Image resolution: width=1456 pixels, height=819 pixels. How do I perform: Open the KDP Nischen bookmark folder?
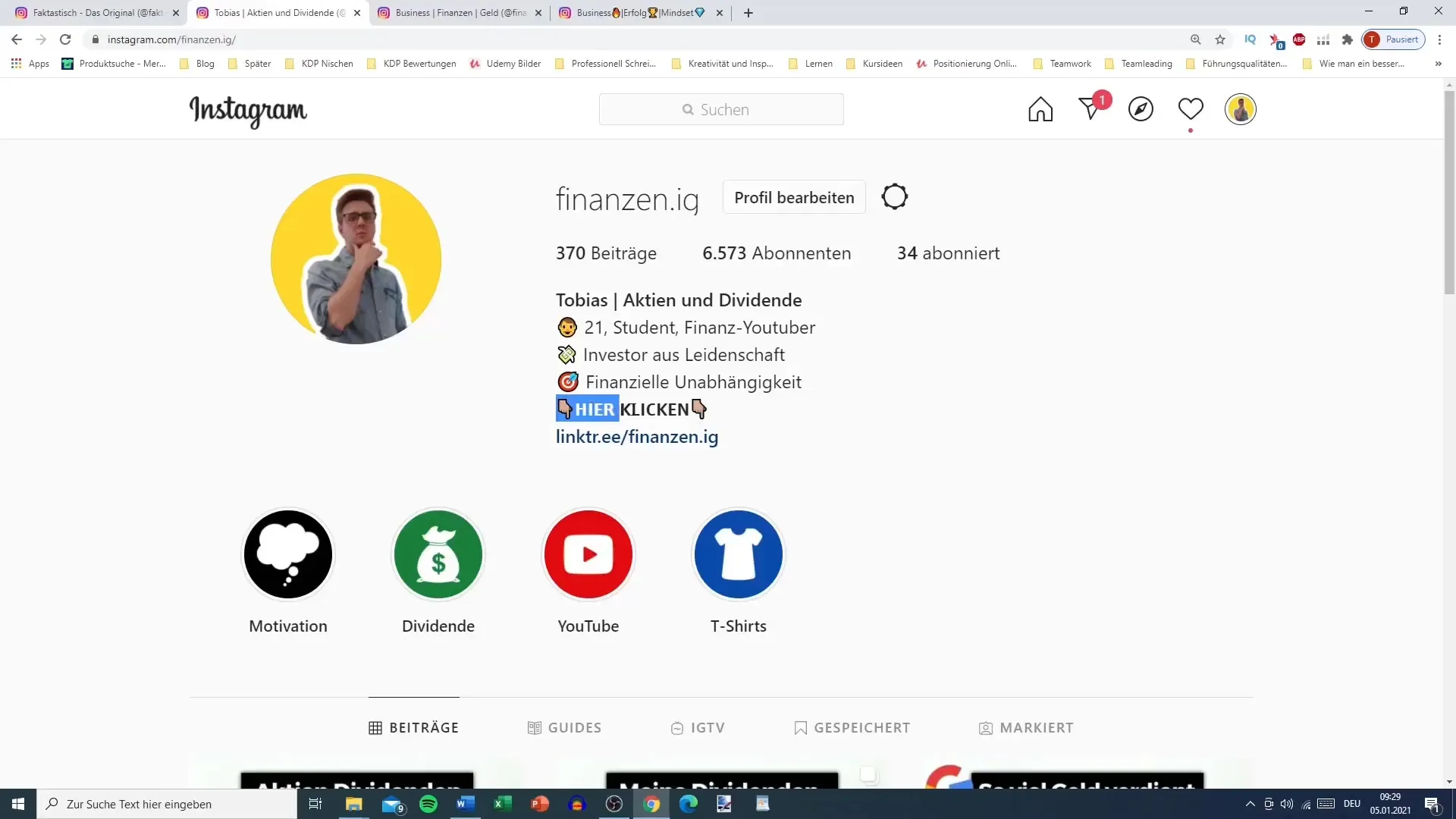318,64
